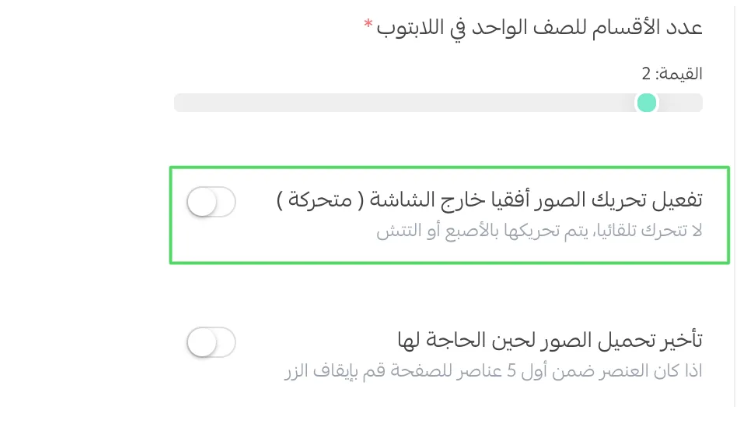Image resolution: width=747 pixels, height=421 pixels.
Task: Click the heading "تأخير تحميل الصور لحين الحاجة لها"
Action: [543, 339]
